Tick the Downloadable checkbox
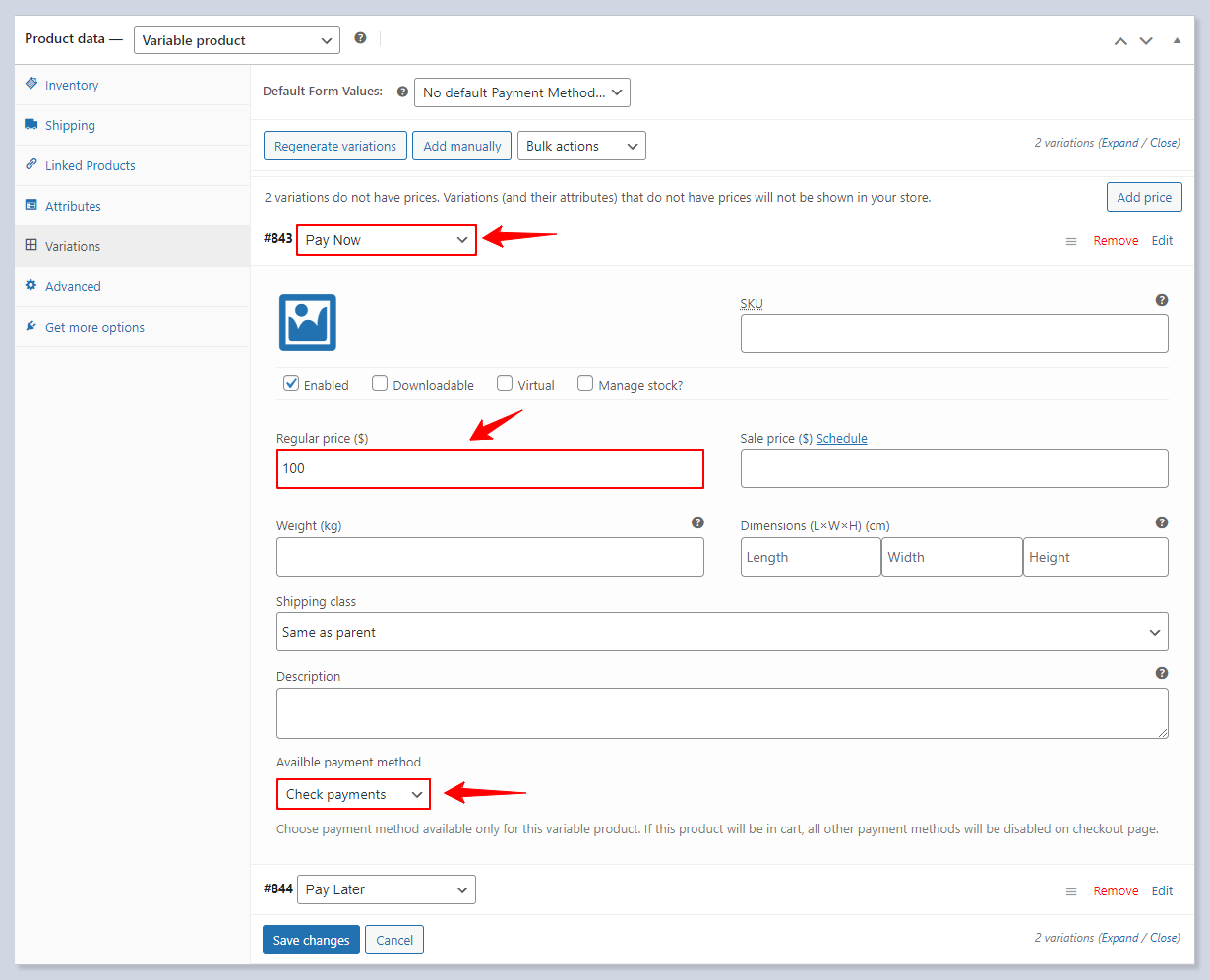 pos(380,384)
